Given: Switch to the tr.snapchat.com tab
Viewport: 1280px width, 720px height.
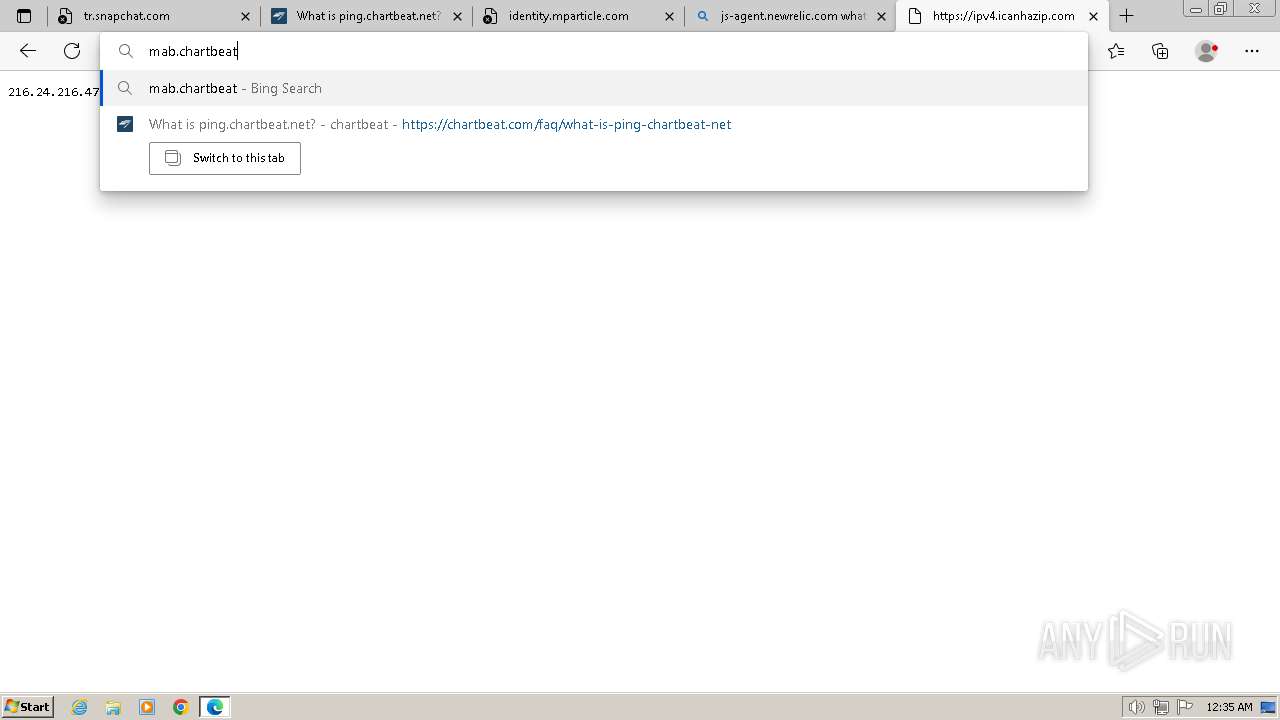Looking at the screenshot, I should (x=153, y=16).
